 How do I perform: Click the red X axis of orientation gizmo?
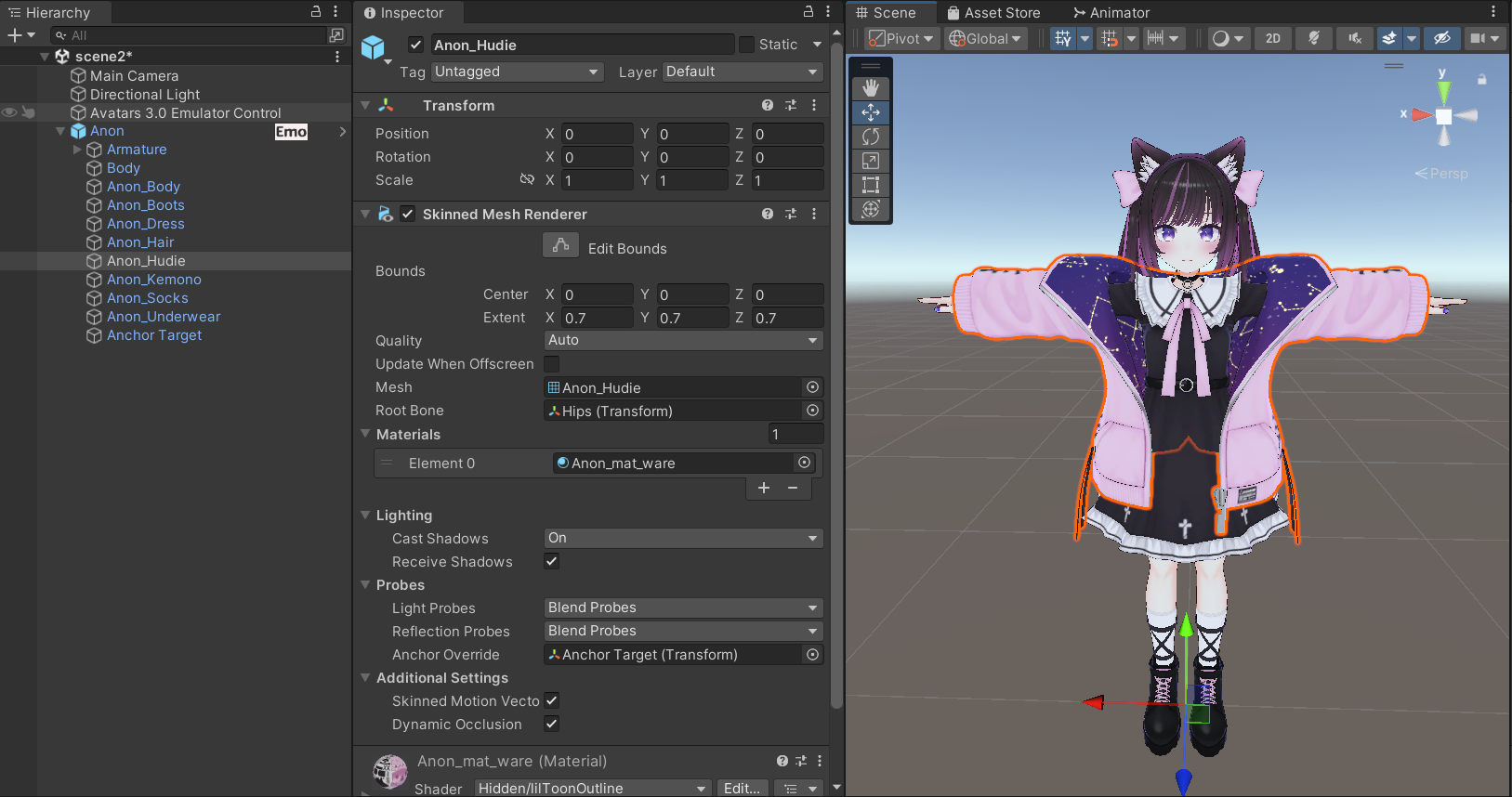click(1422, 115)
